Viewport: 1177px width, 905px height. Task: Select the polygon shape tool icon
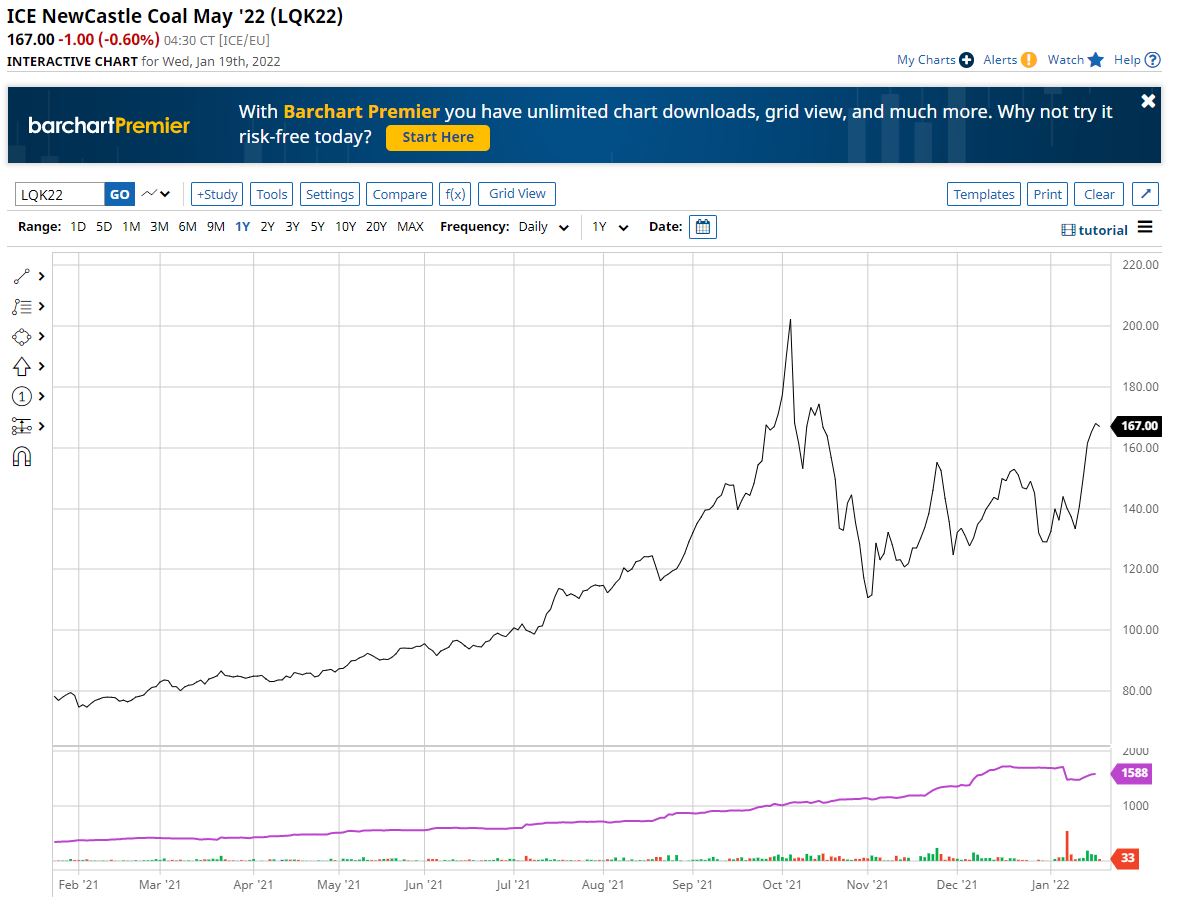21,337
